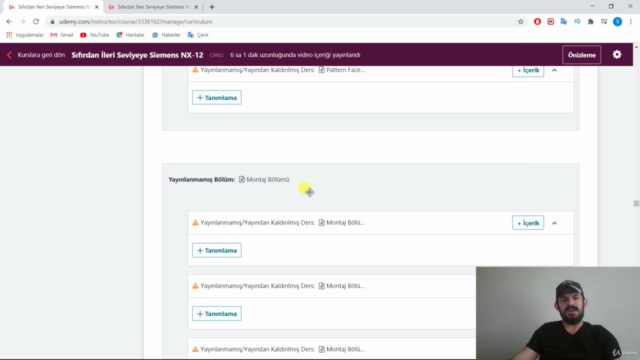Click the IQ extension icon
640x360 pixels.
pos(577,22)
